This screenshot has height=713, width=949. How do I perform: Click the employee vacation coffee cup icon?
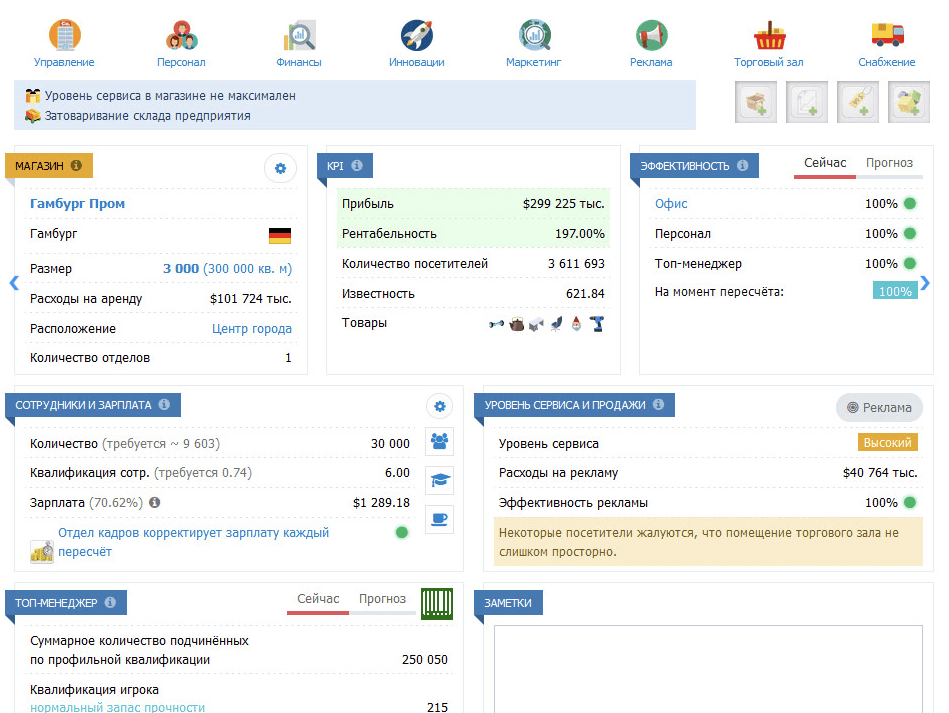(x=439, y=519)
